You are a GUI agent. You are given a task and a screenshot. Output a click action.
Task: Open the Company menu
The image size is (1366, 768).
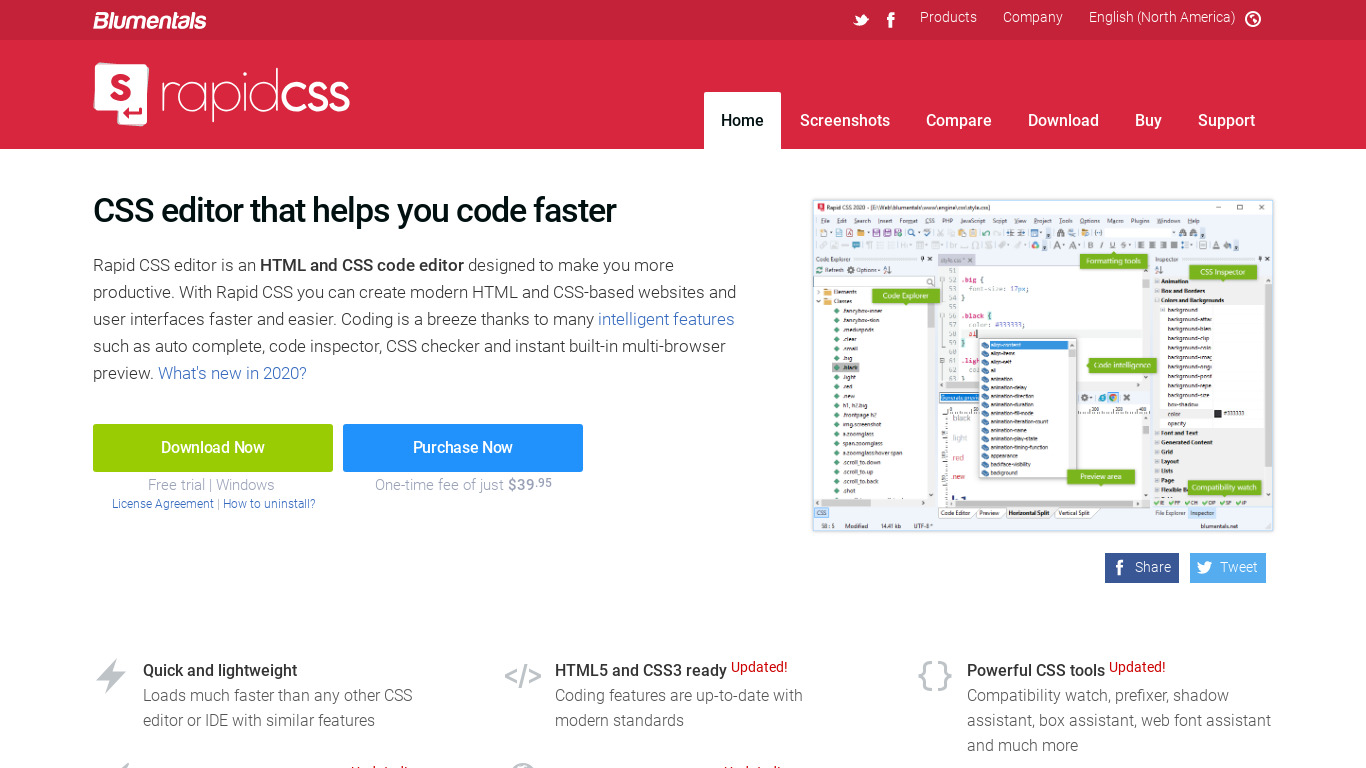1033,17
